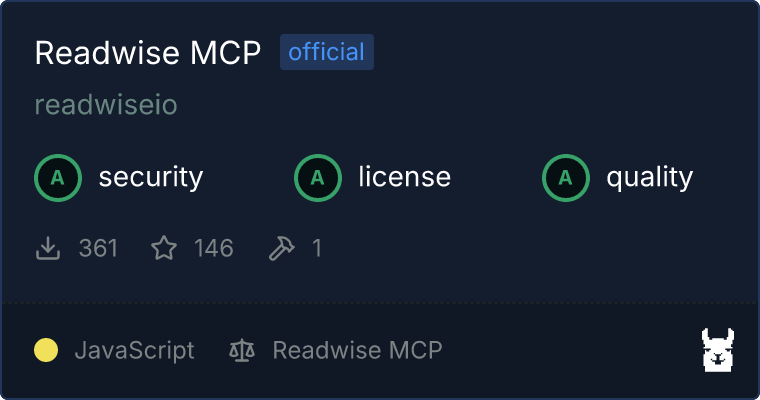The width and height of the screenshot is (760, 400).
Task: Click the 146 stars count
Action: click(214, 248)
